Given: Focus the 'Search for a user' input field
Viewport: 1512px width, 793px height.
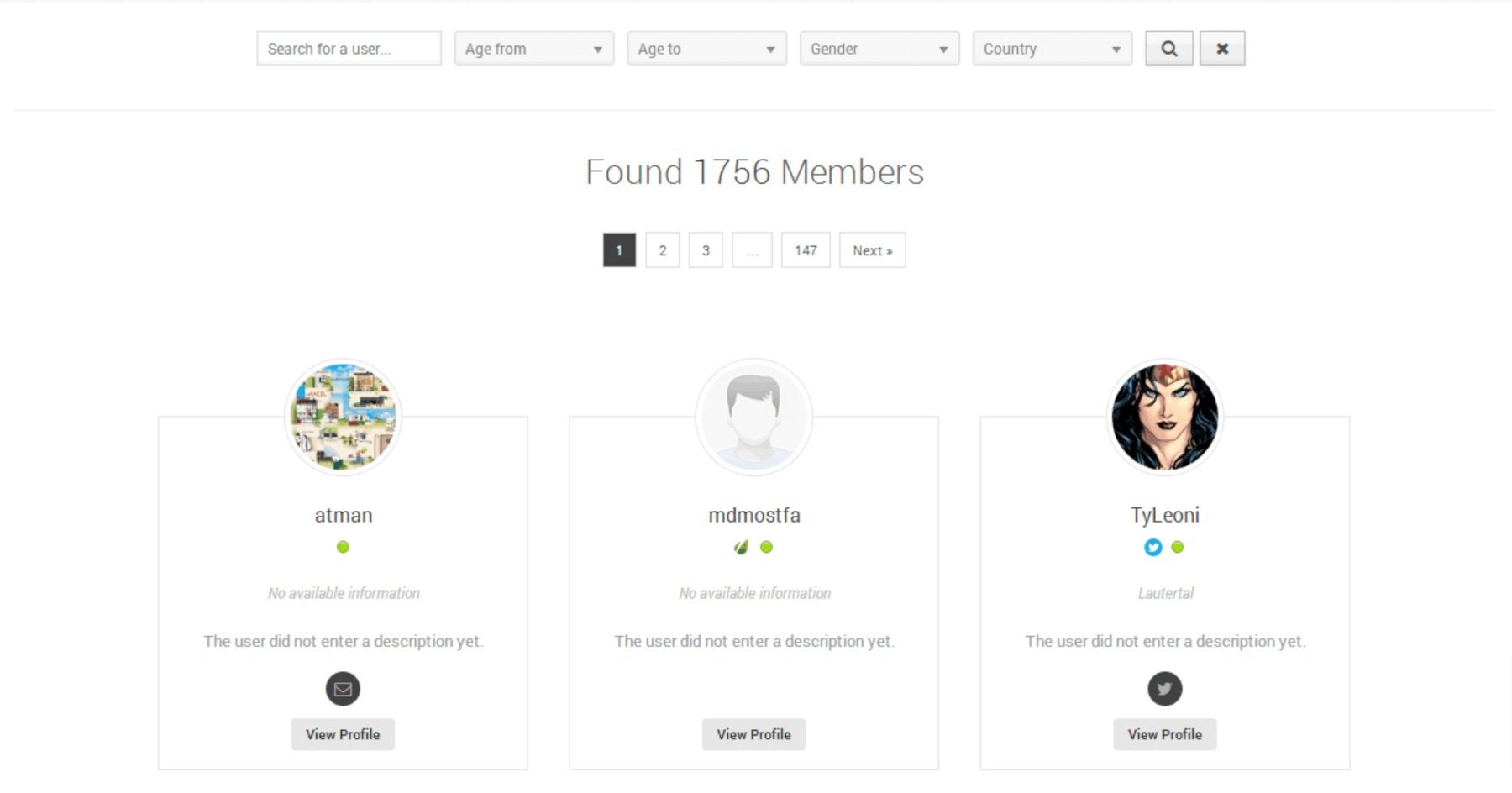Looking at the screenshot, I should tap(349, 48).
